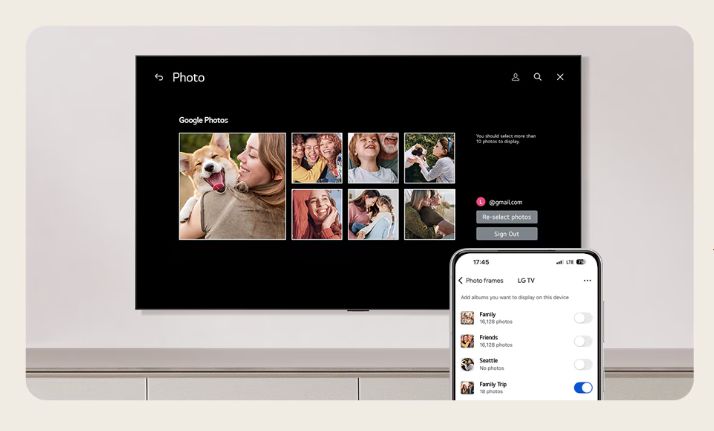Select the large dog and woman photo
This screenshot has width=714, height=431.
[232, 186]
